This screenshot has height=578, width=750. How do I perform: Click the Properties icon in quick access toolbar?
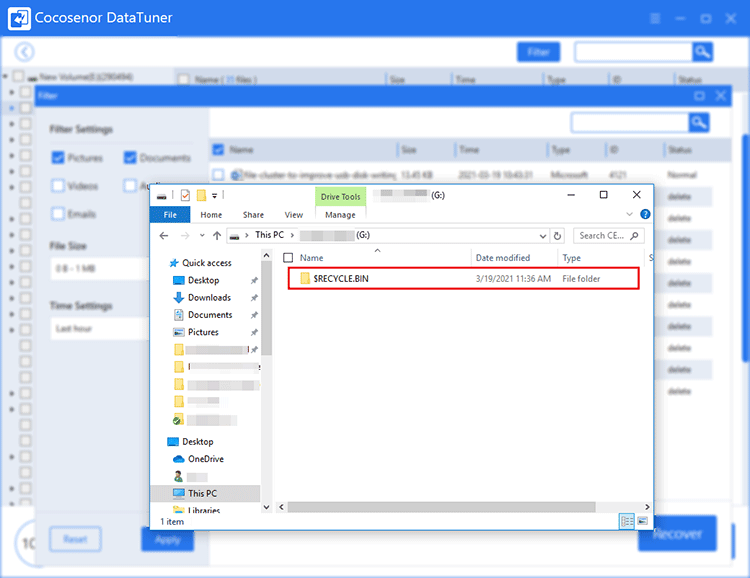coord(186,195)
